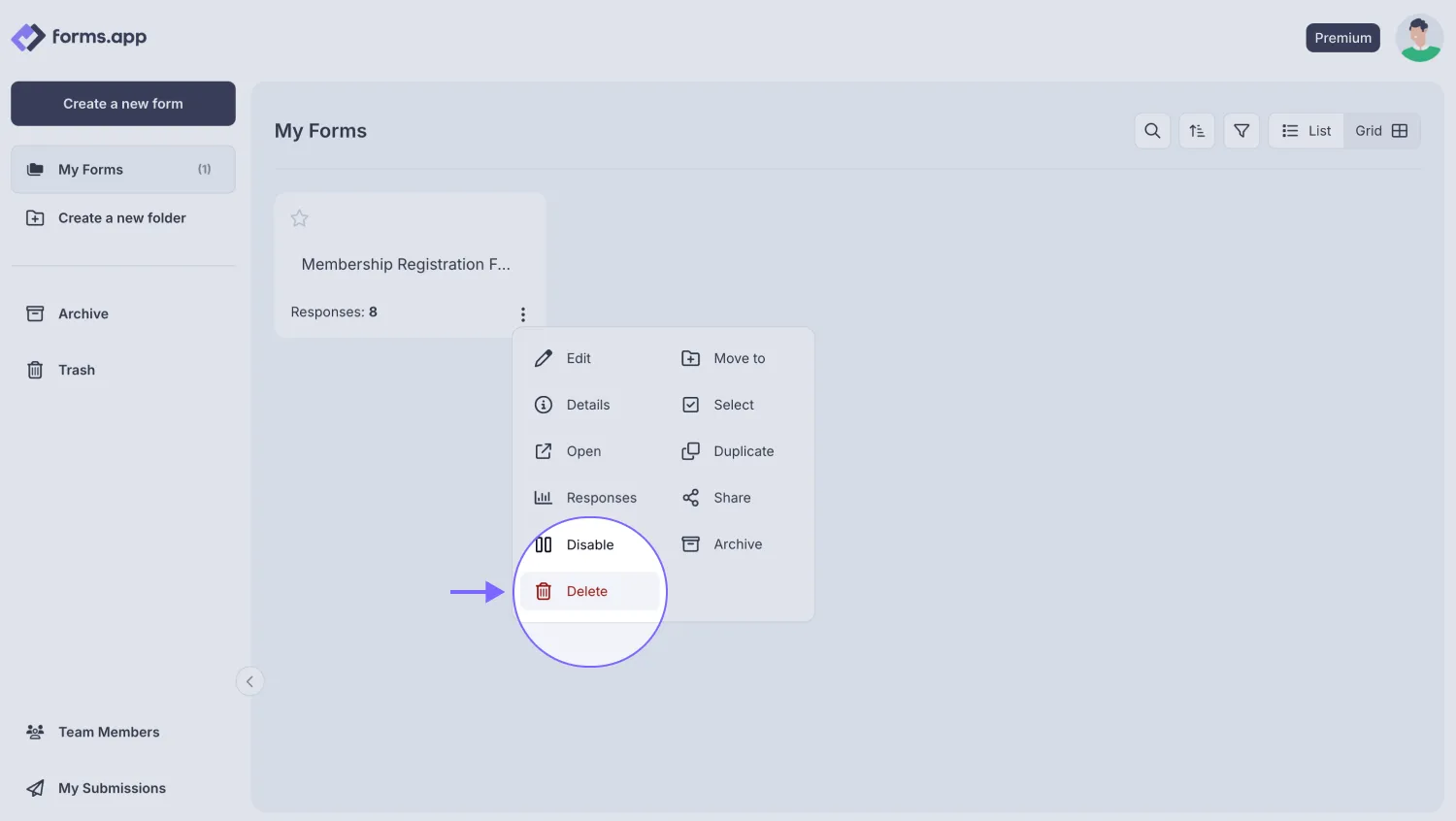This screenshot has width=1456, height=821.
Task: Switch to List view
Action: [x=1306, y=130]
